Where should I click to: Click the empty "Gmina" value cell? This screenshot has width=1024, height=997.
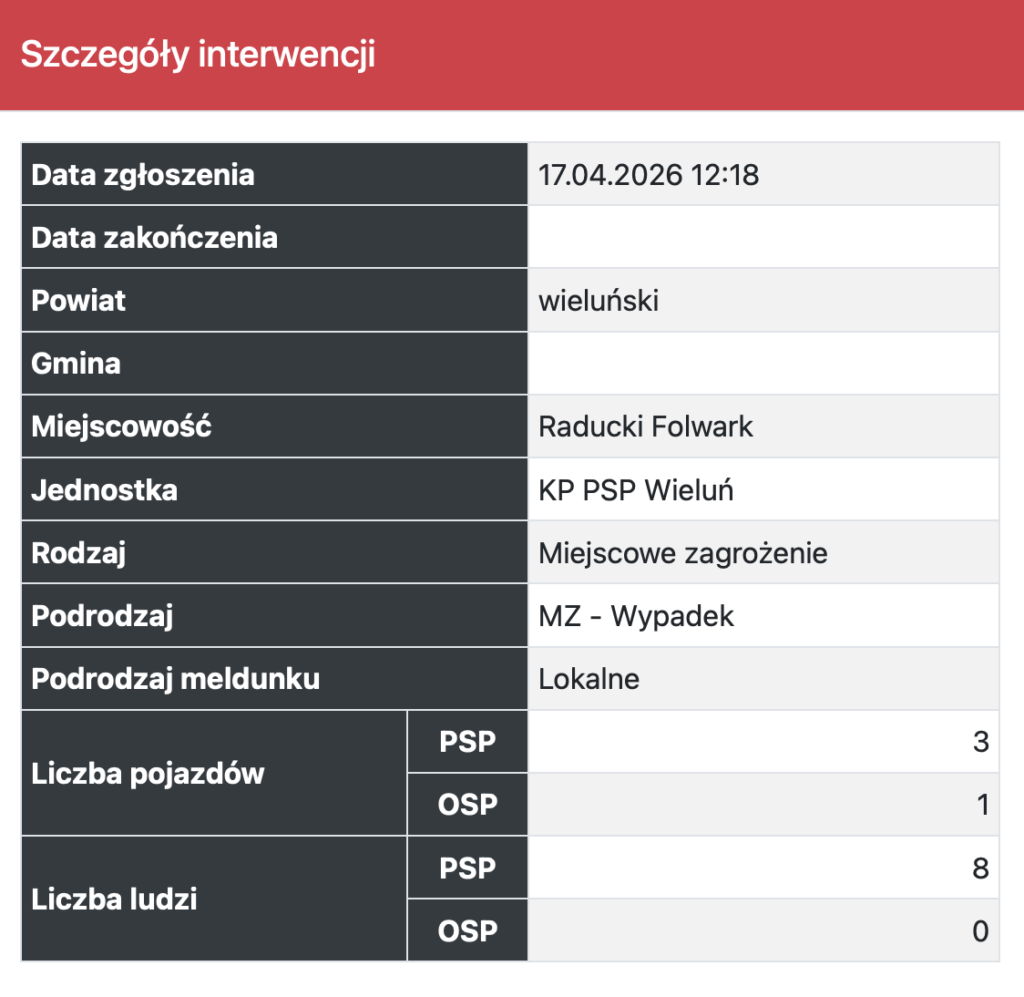click(762, 363)
